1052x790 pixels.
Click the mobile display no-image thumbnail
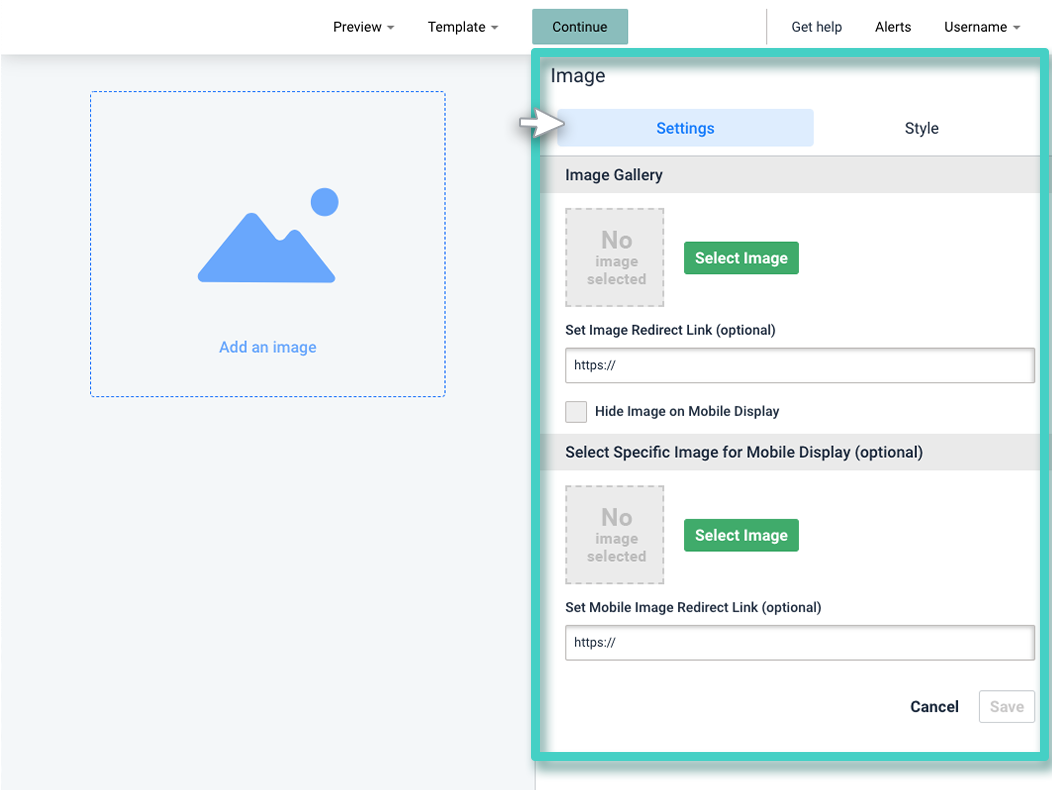click(615, 535)
